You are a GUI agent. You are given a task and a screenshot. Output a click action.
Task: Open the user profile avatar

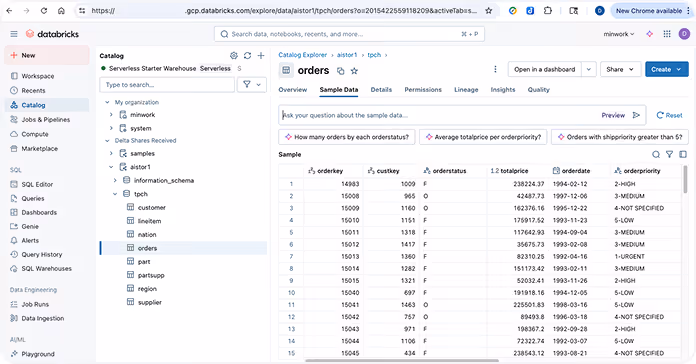684,34
